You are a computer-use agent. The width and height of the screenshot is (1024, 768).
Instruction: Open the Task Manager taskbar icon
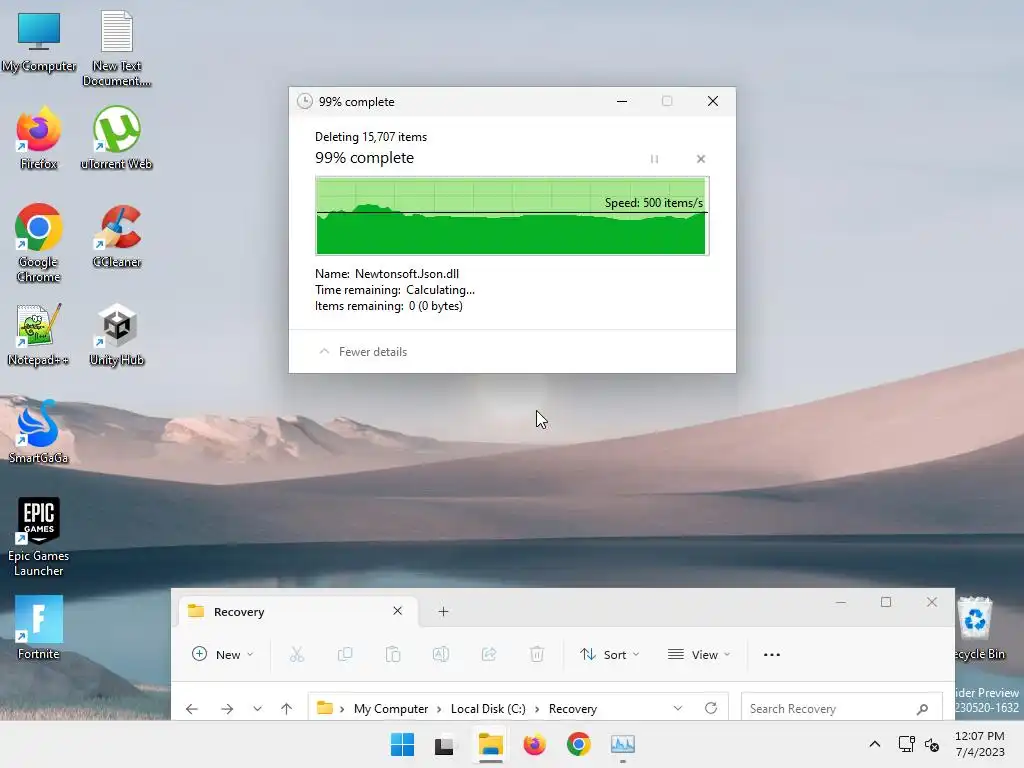pyautogui.click(x=622, y=744)
